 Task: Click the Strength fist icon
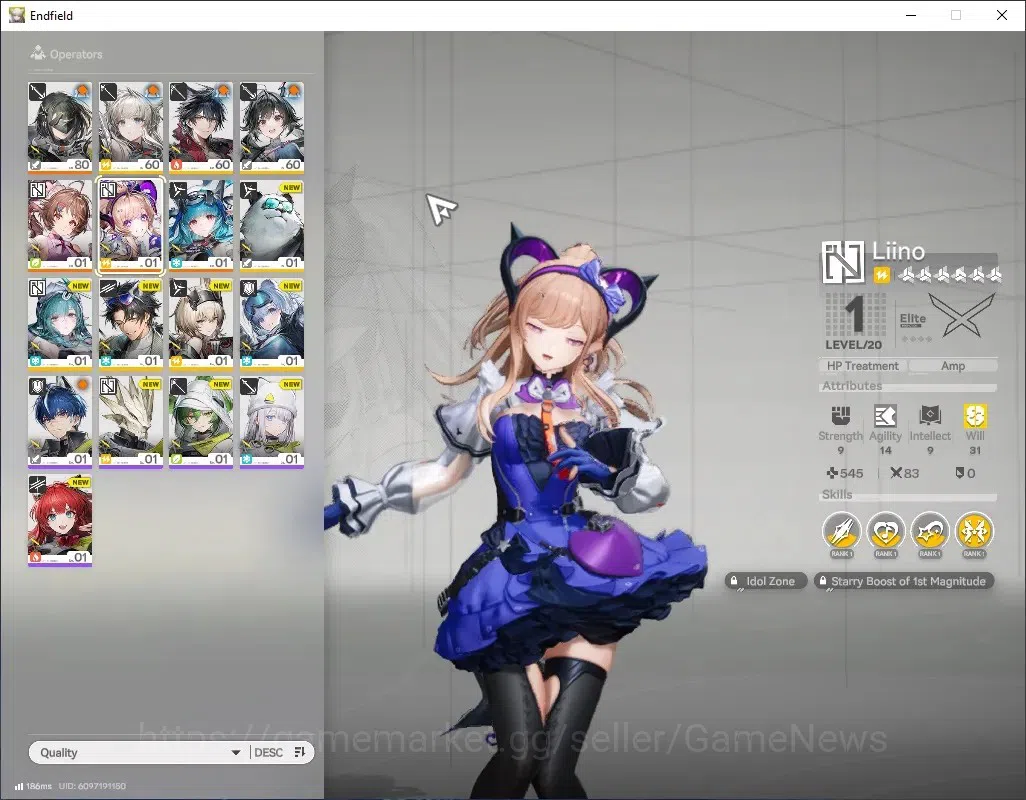(x=840, y=415)
